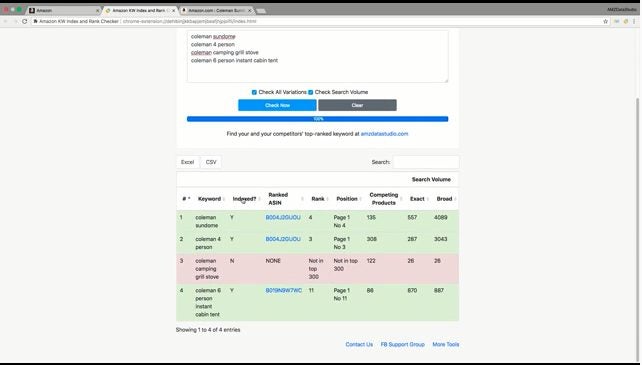642x365 pixels.
Task: Close the first Amazon tab
Action: [x=97, y=10]
